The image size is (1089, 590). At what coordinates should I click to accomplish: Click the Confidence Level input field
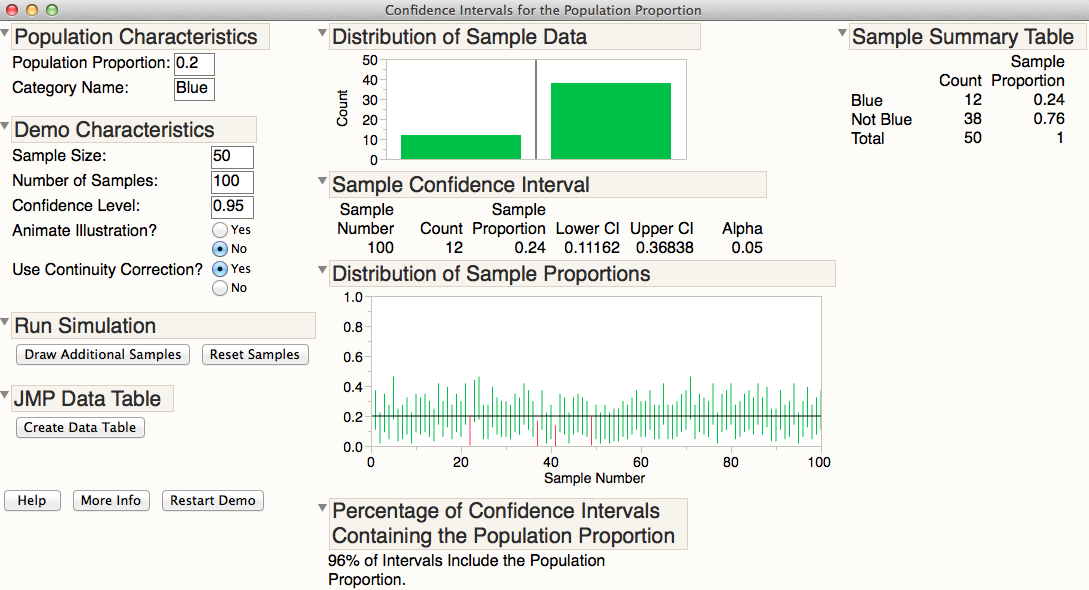tap(232, 206)
